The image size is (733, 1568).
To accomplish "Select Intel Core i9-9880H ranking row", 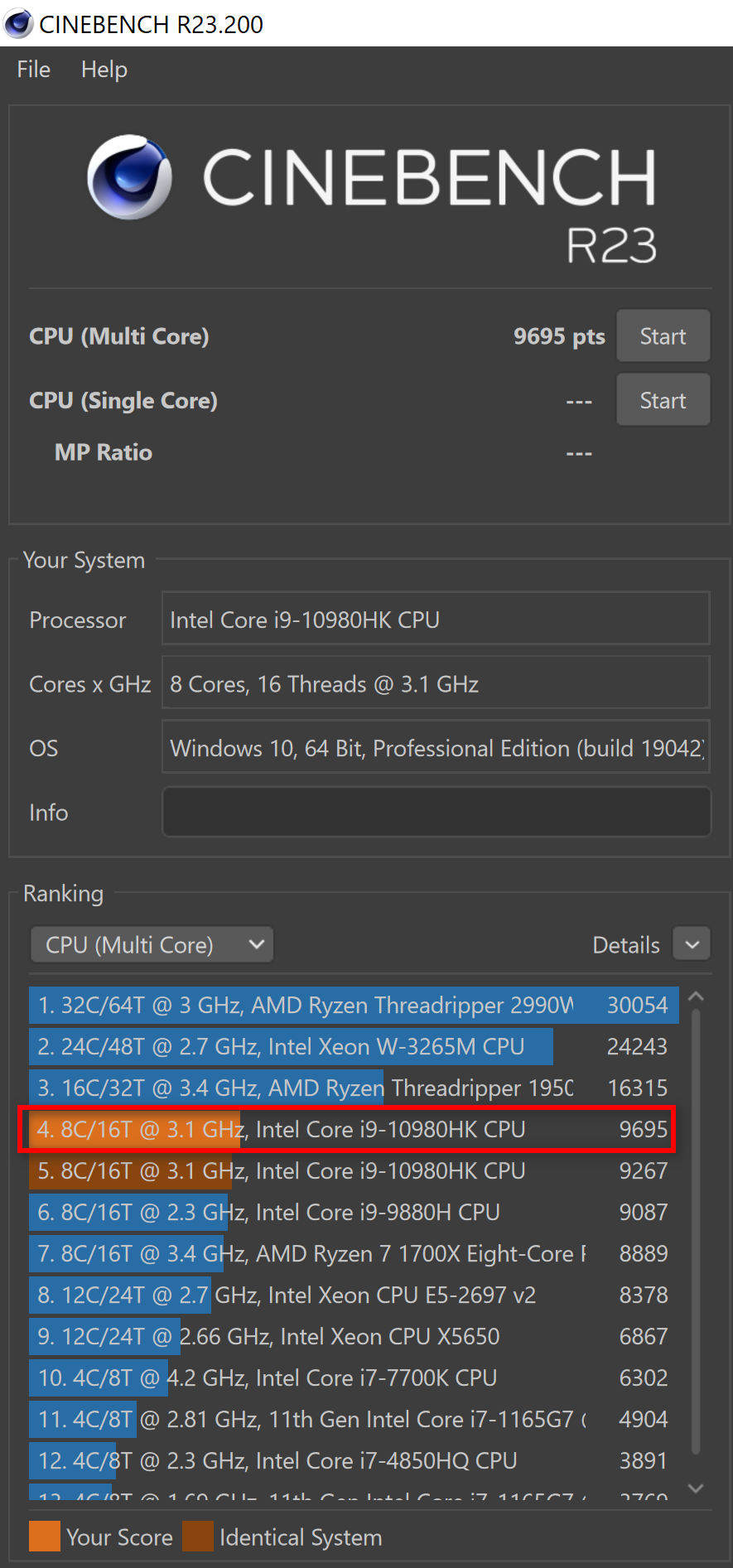I will (354, 1212).
